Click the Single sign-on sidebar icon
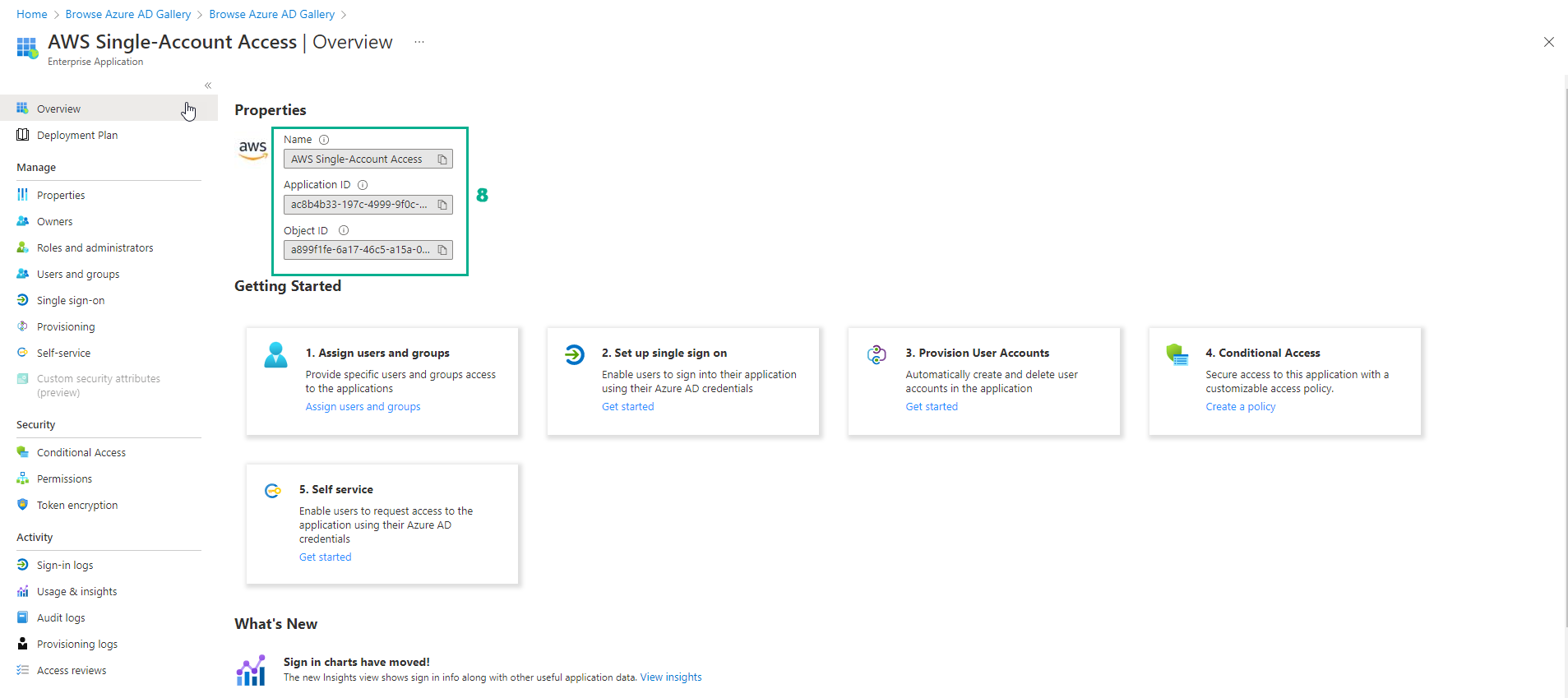 coord(23,300)
